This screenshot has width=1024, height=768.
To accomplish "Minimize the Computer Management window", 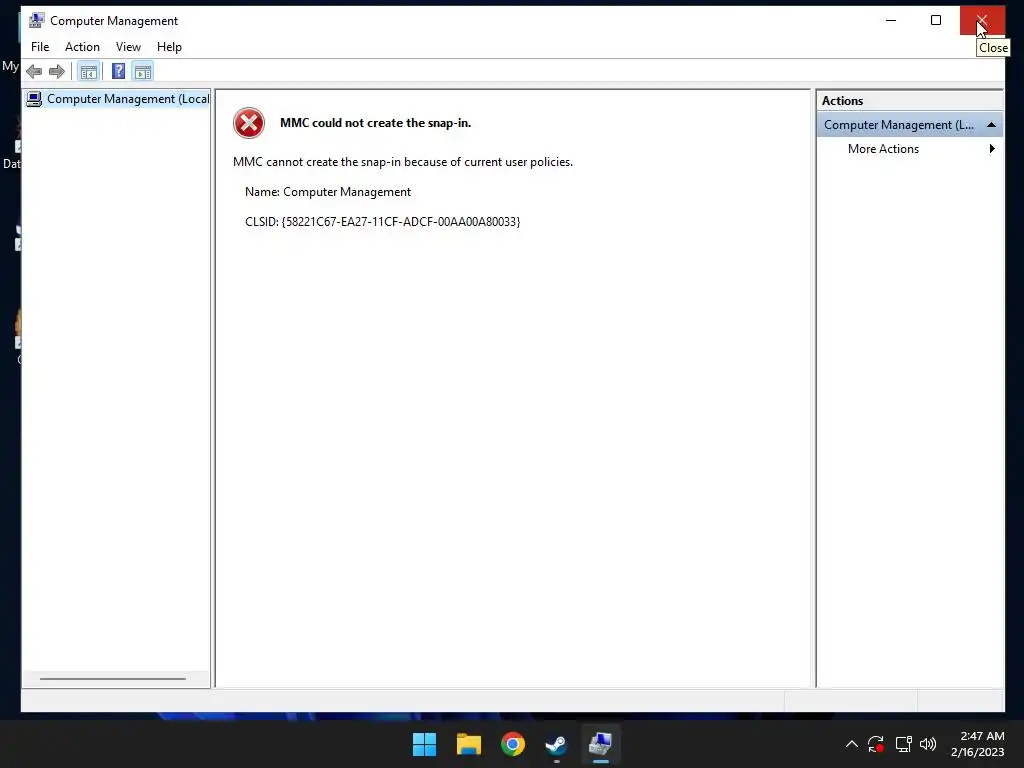I will tap(891, 20).
